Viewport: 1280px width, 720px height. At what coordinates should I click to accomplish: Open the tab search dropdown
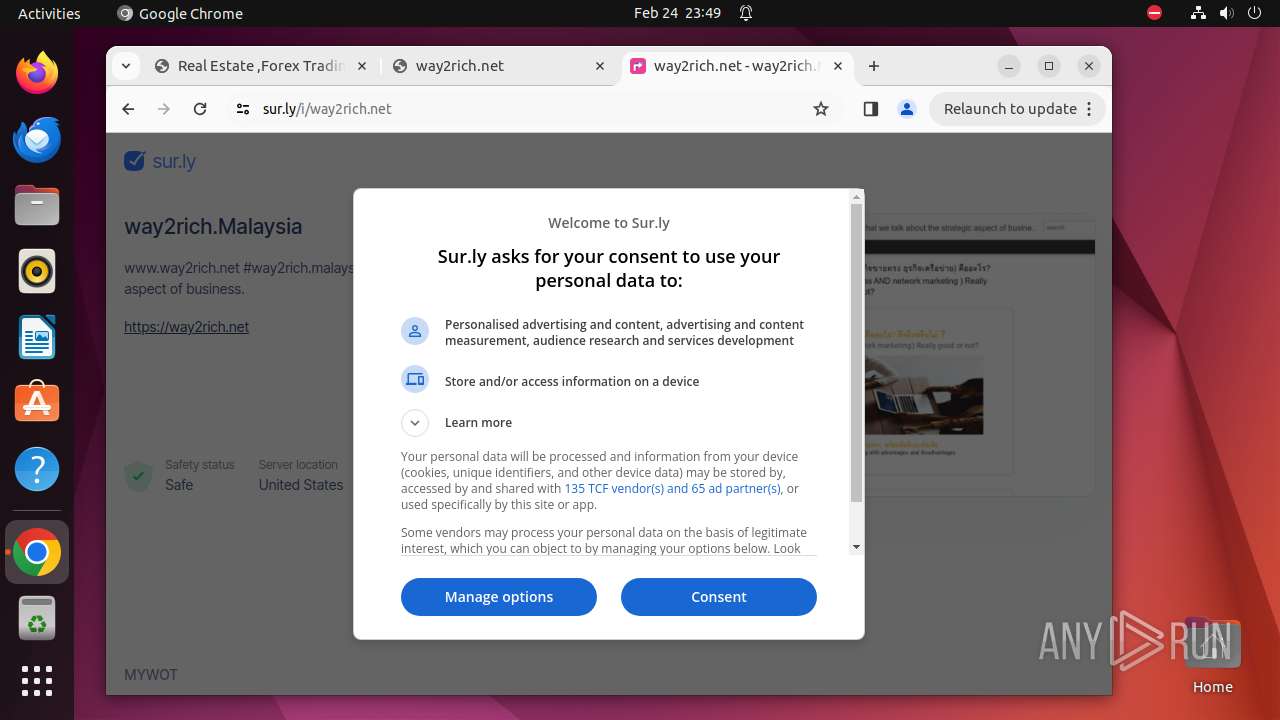pos(126,66)
